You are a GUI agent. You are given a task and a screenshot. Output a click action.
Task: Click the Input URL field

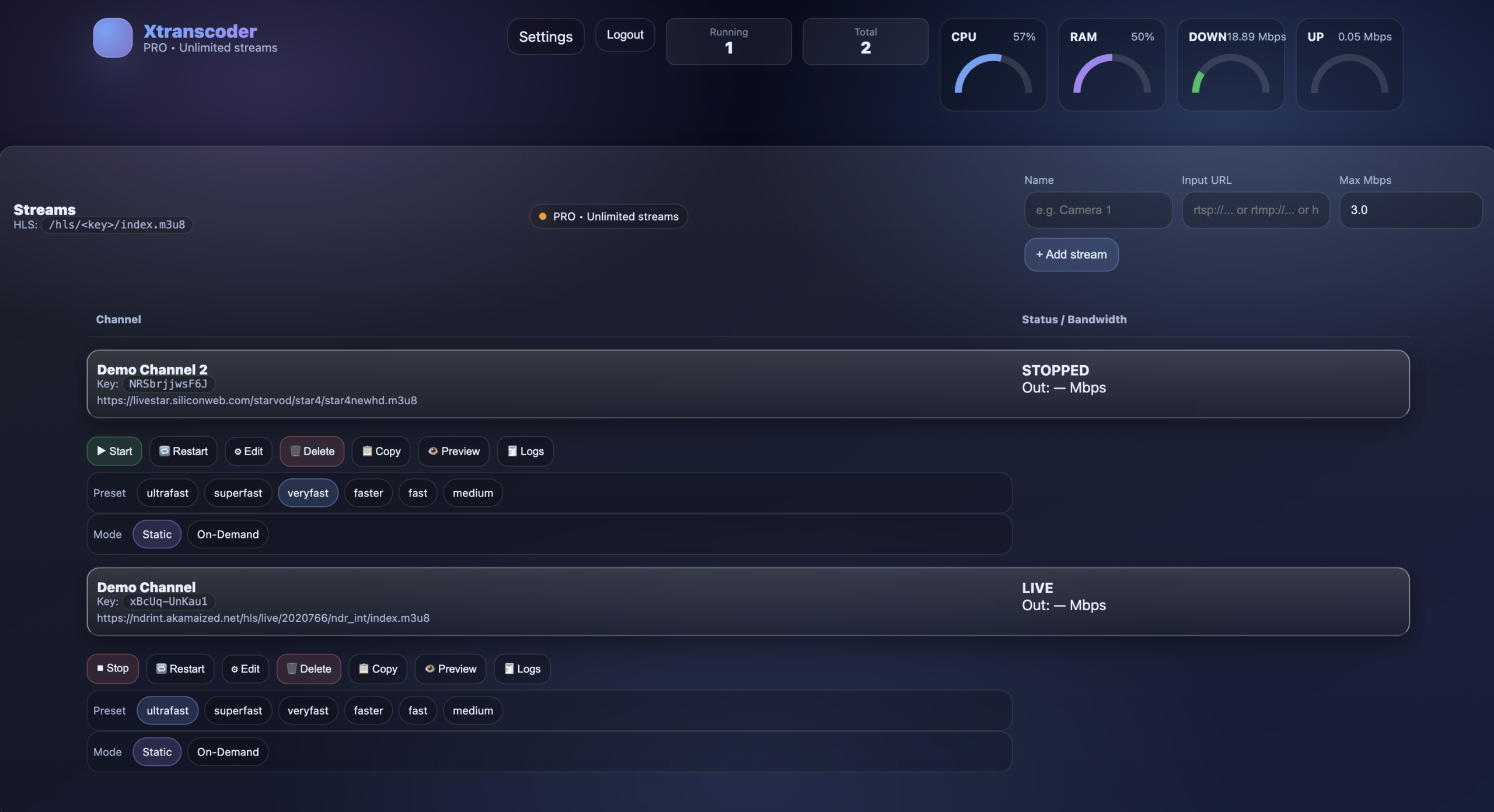coord(1255,210)
